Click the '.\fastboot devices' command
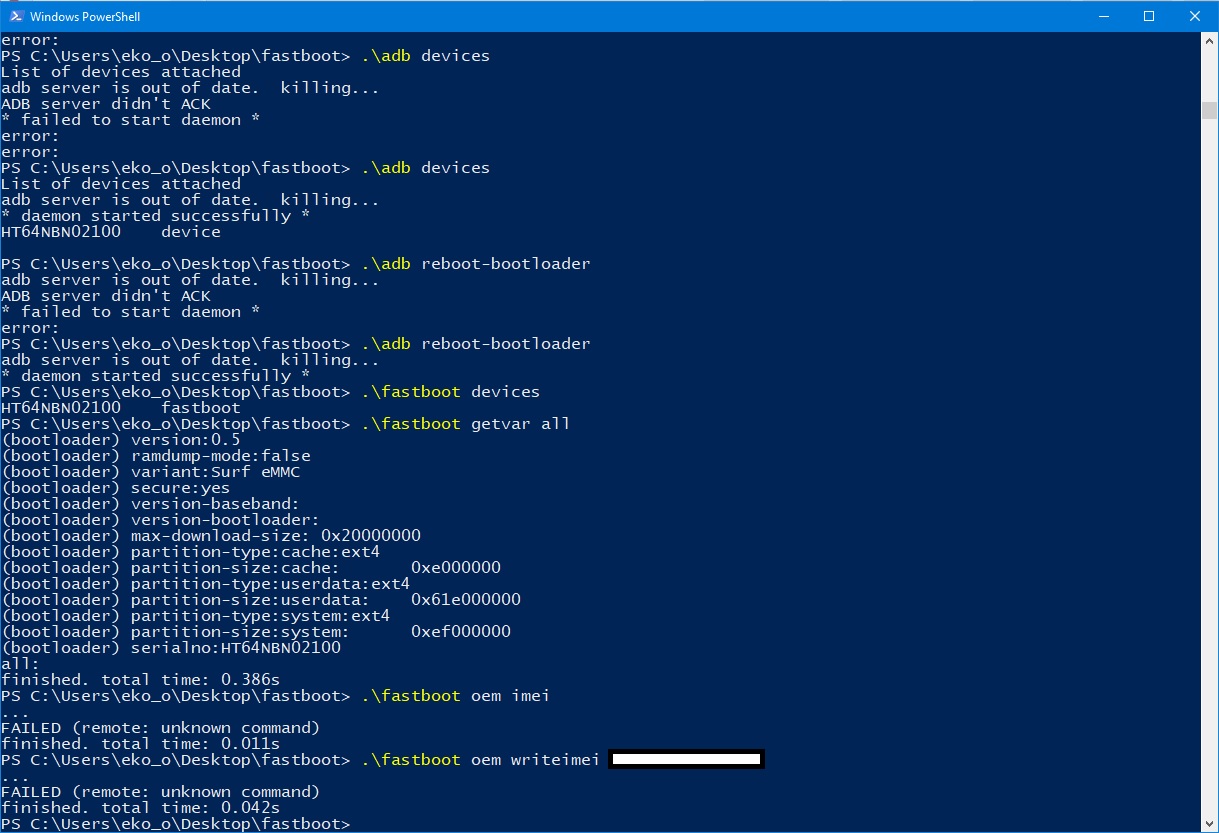1219x833 pixels. tap(451, 392)
